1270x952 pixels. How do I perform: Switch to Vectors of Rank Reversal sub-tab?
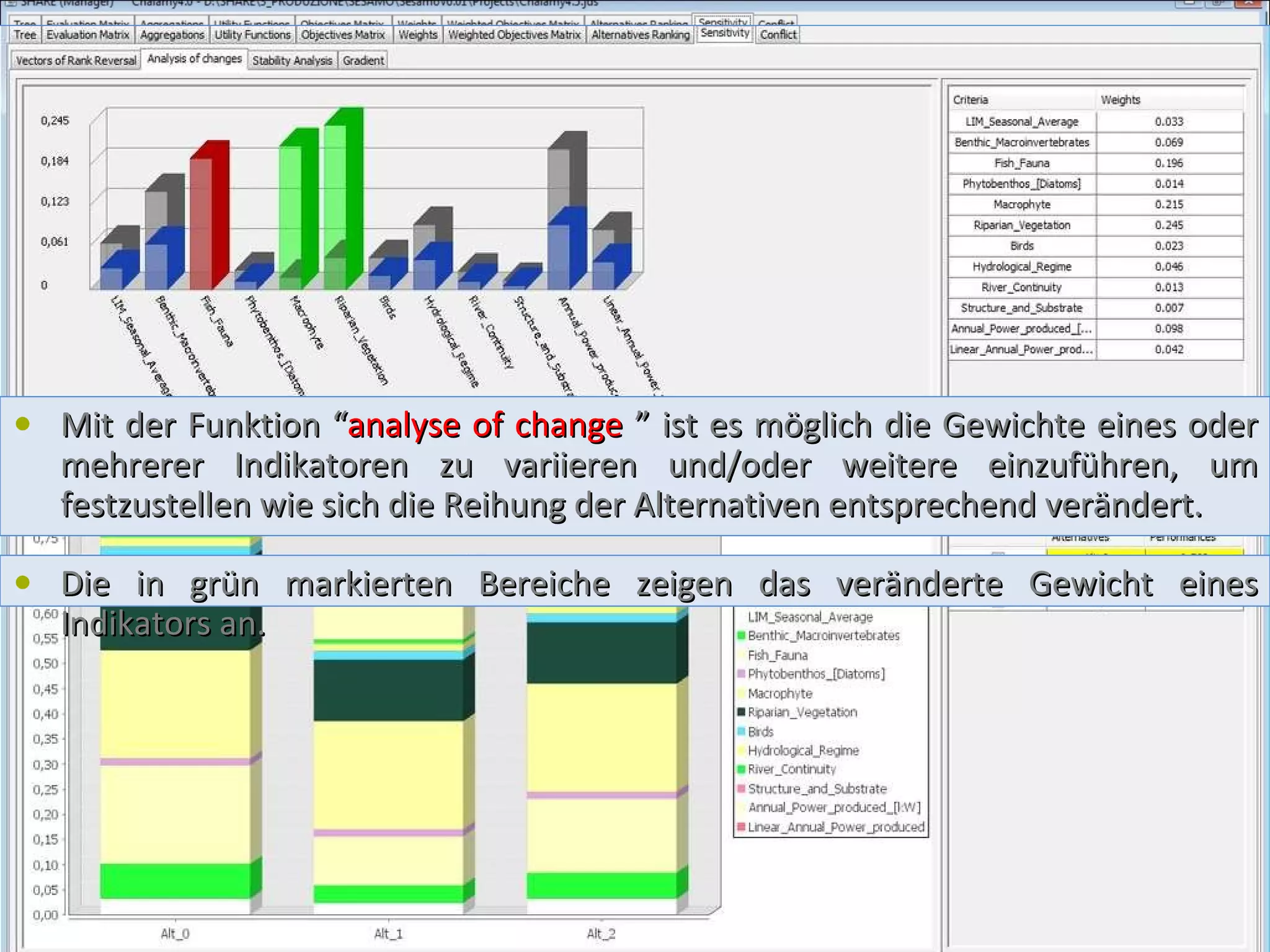pos(76,60)
